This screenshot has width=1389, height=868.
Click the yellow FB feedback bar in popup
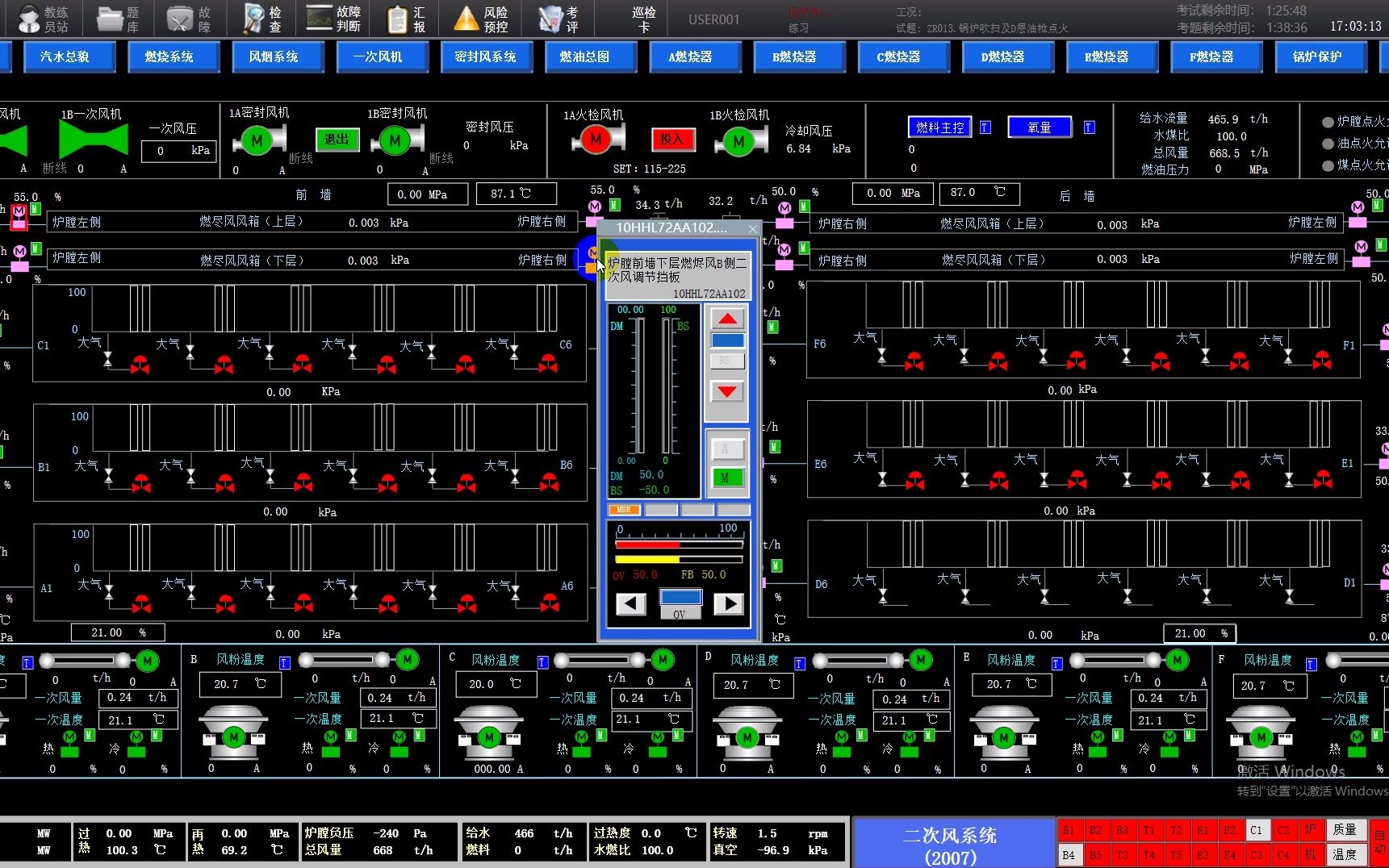pos(679,559)
